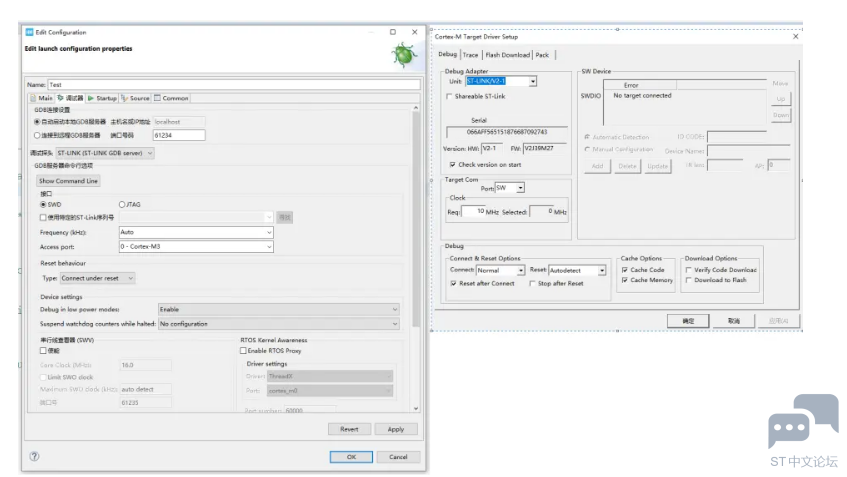Screen dimensions: 847x477
Task: Click Show Command Line button
Action: pyautogui.click(x=69, y=181)
